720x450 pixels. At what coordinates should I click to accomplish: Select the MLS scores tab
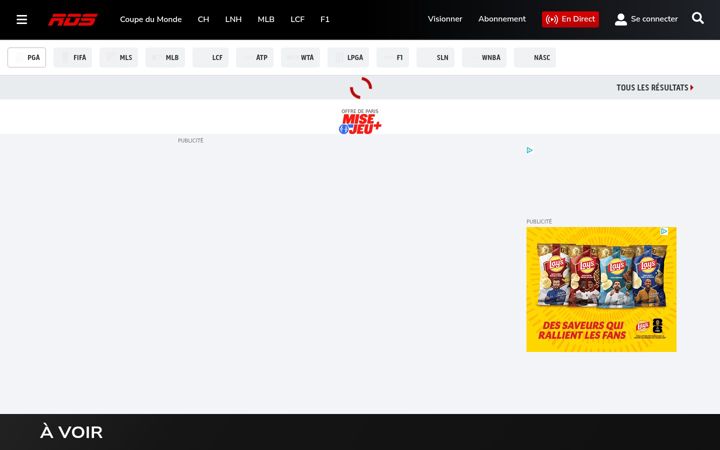[x=118, y=57]
